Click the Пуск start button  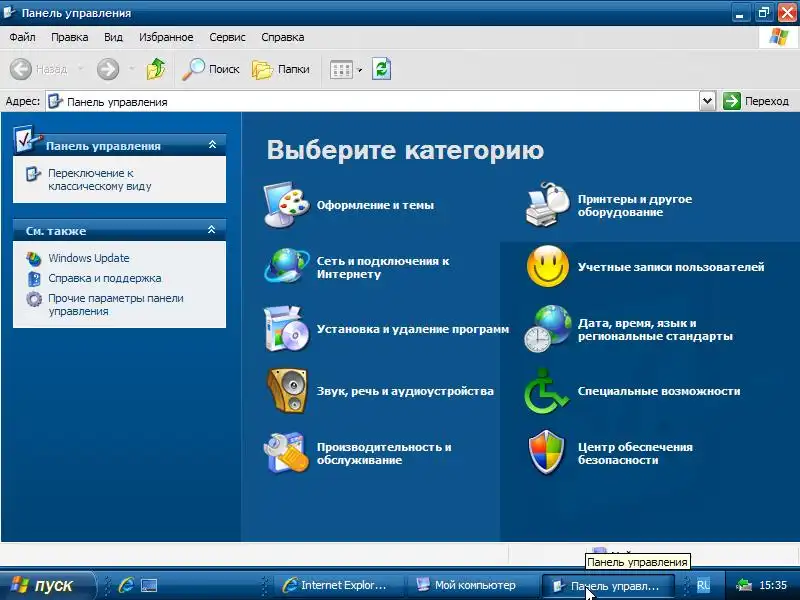click(x=47, y=585)
